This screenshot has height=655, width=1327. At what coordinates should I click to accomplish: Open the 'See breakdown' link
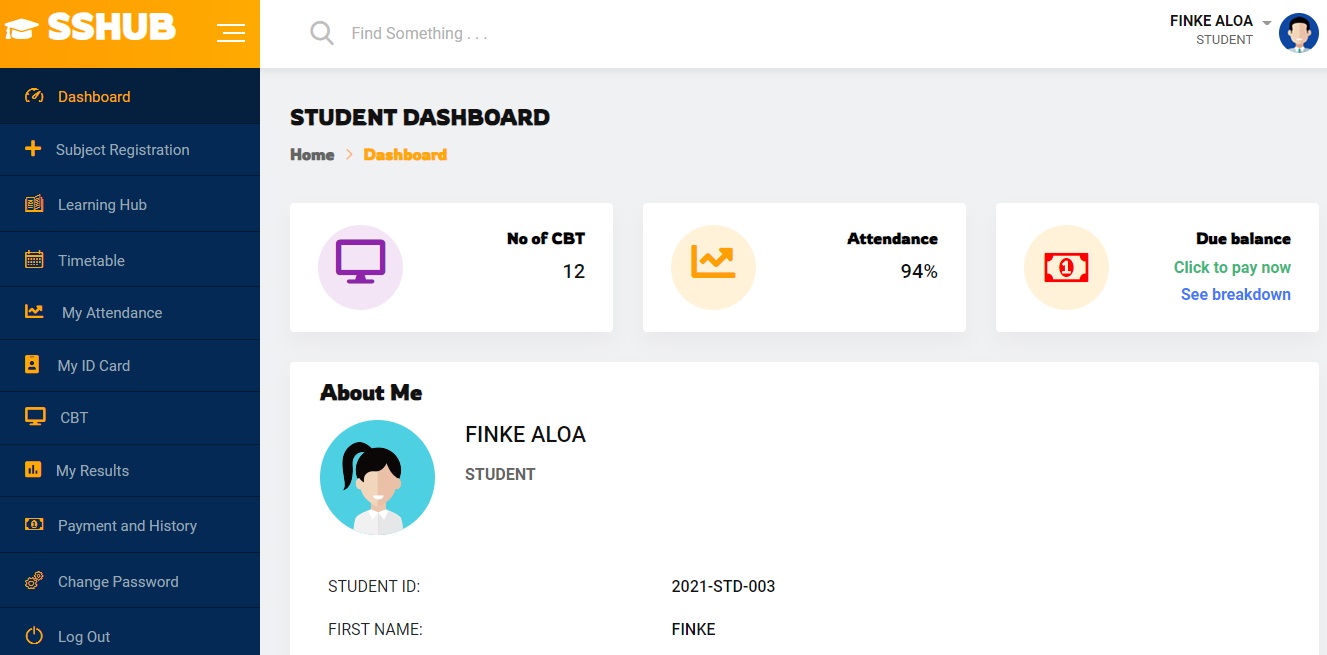pos(1235,294)
